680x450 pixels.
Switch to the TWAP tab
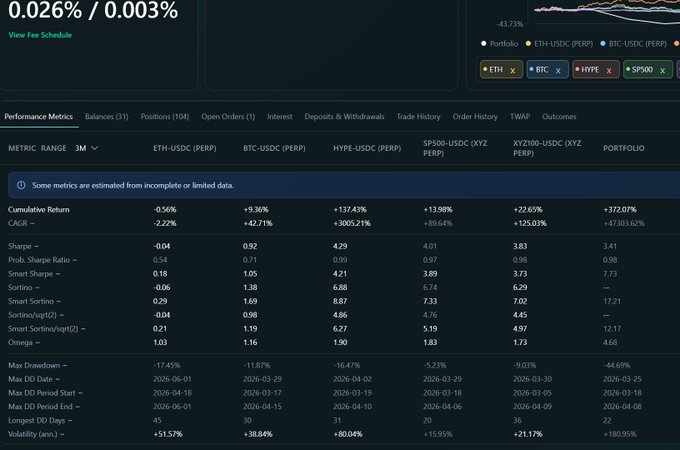[520, 117]
